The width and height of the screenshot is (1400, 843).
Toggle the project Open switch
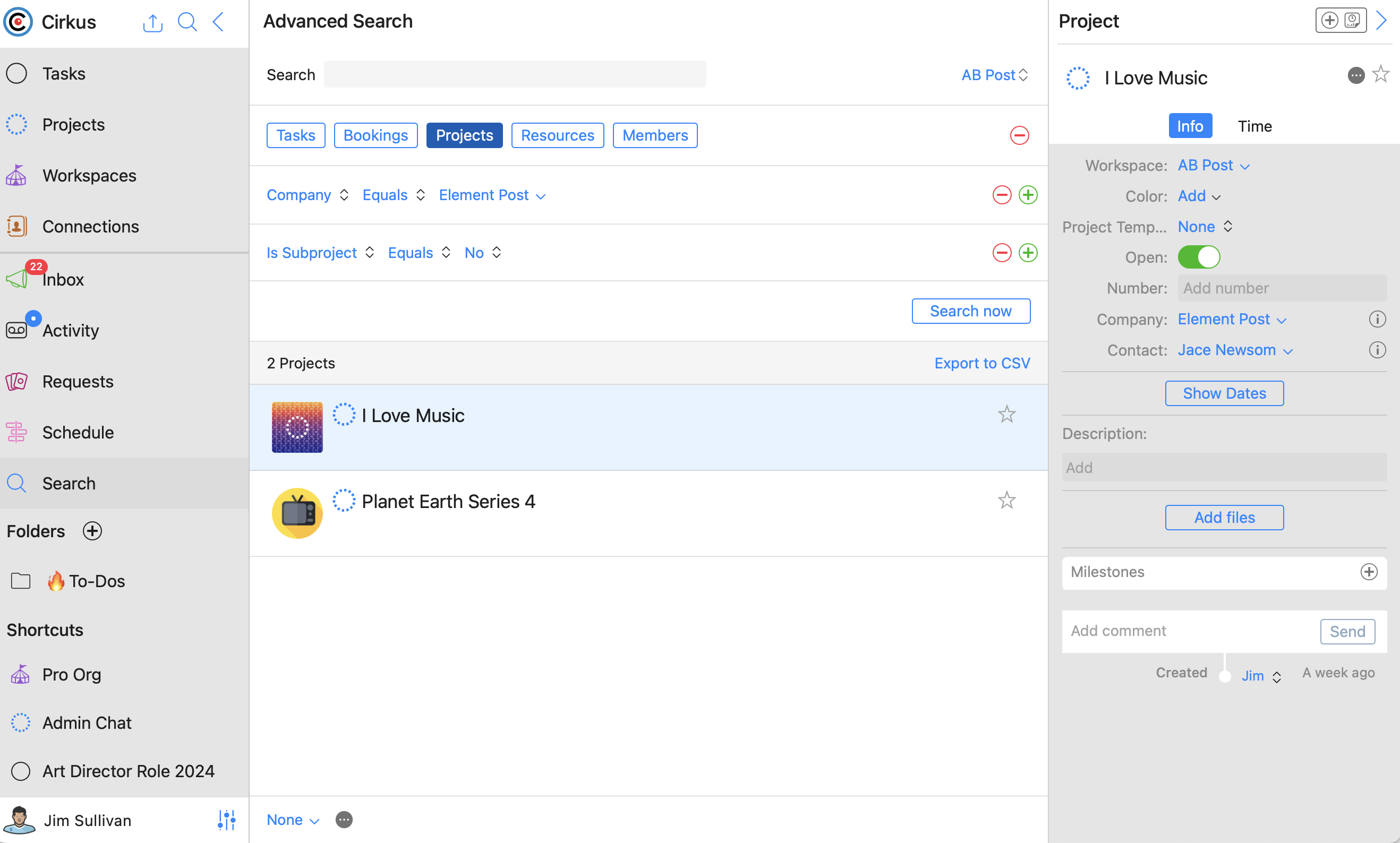tap(1199, 257)
